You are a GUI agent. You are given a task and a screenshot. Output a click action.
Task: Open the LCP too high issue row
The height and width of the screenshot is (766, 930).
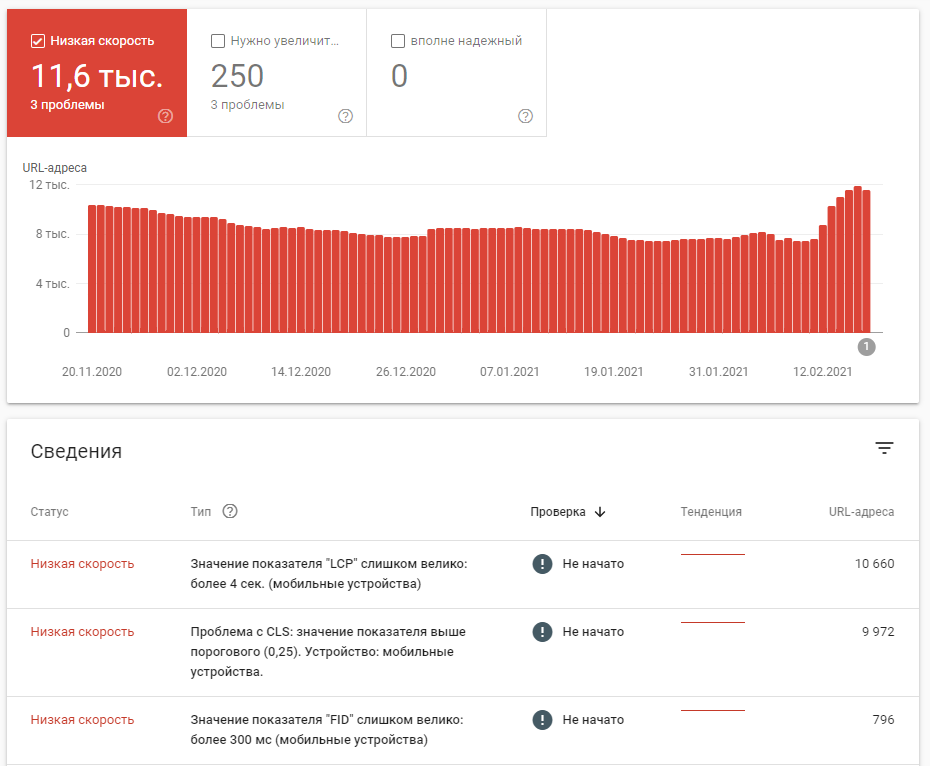tap(328, 574)
